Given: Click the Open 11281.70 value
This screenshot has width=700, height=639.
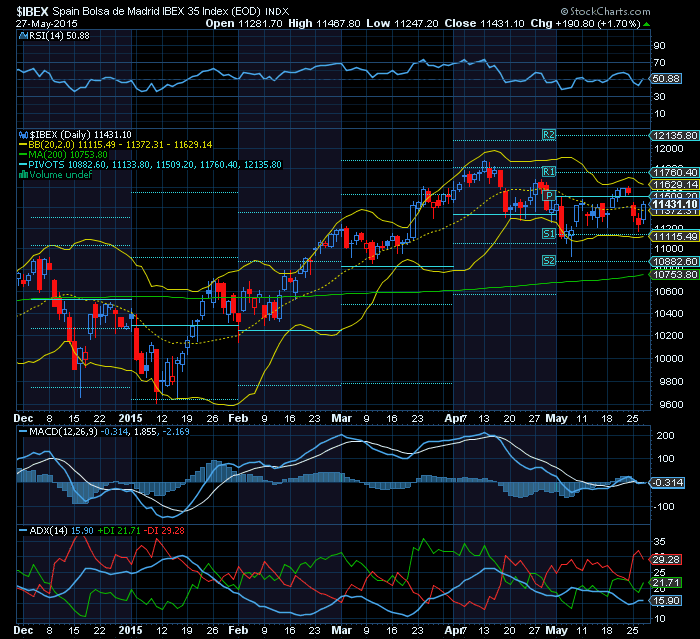Looking at the screenshot, I should point(244,23).
